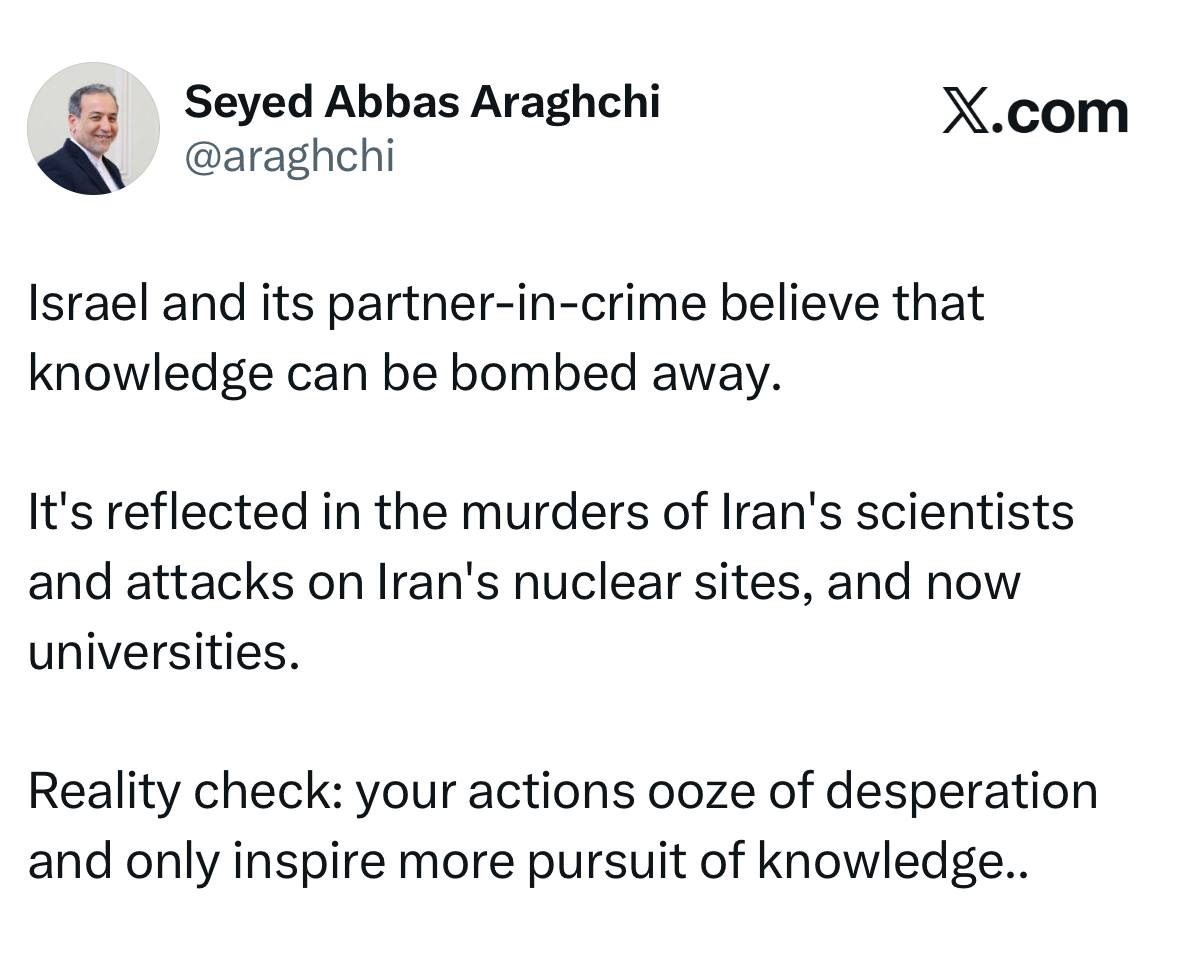The height and width of the screenshot is (968, 1179).
Task: Click the X logo icon
Action: (x=970, y=112)
